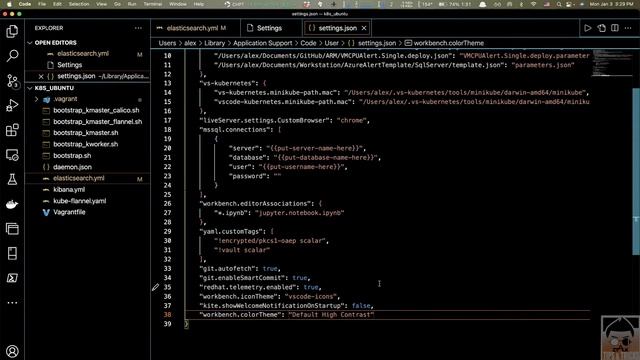Image resolution: width=640 pixels, height=360 pixels.
Task: Click workbench.colorTheme breadcrumb
Action: point(449,43)
